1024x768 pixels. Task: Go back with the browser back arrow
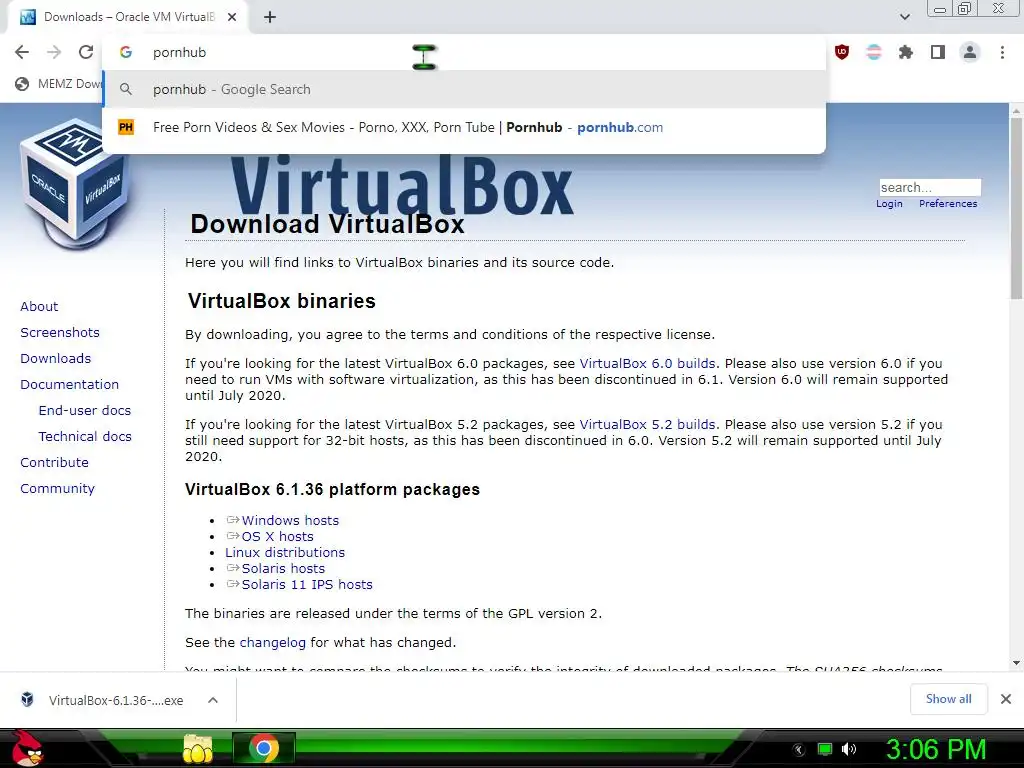coord(22,52)
